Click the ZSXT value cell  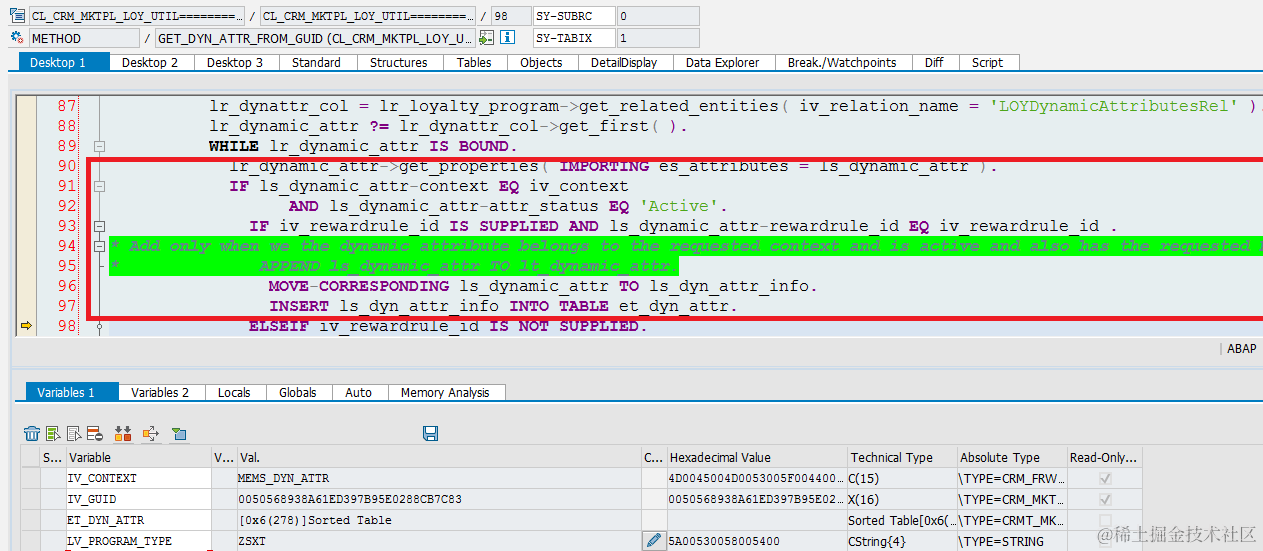click(x=438, y=541)
